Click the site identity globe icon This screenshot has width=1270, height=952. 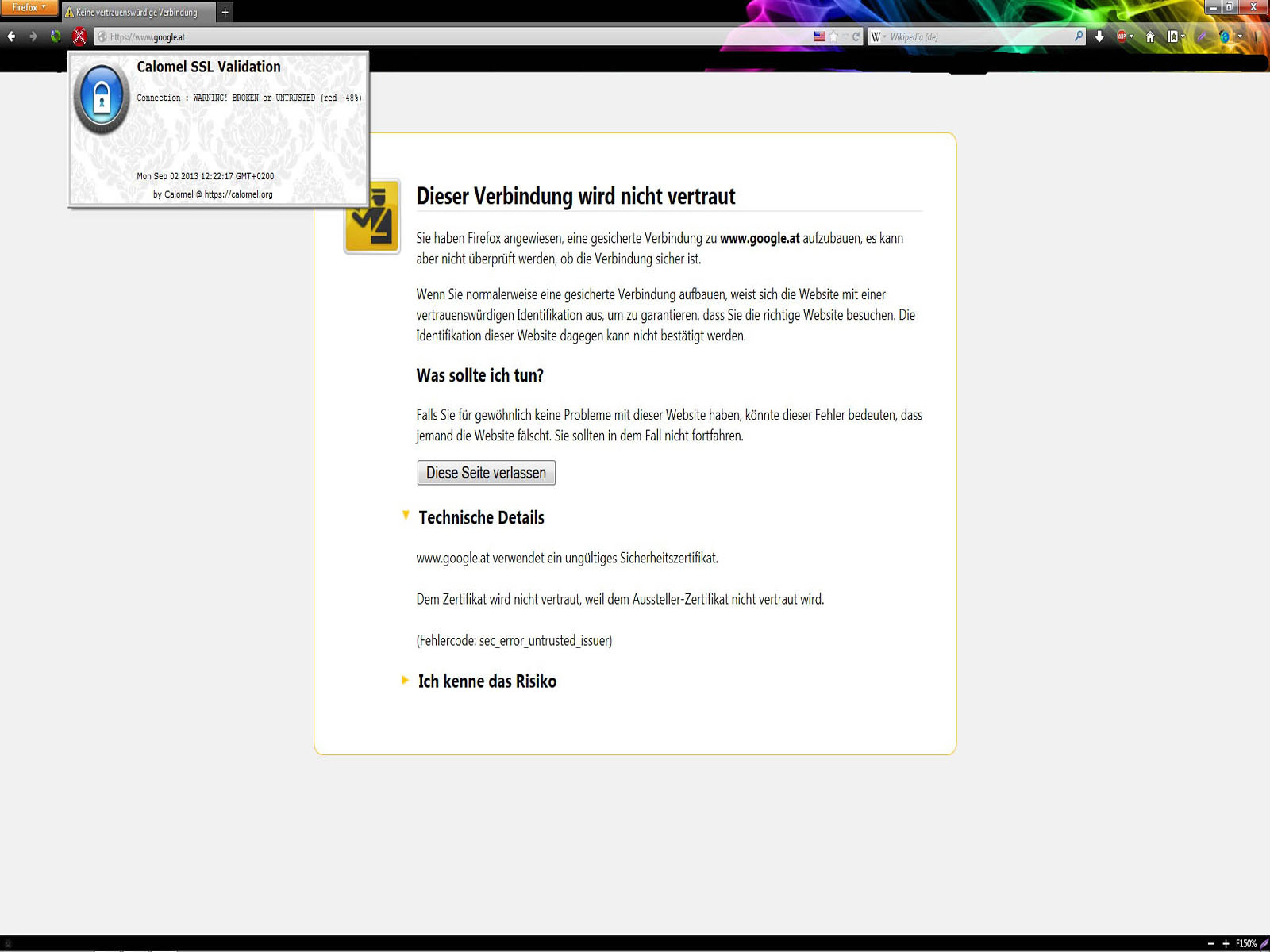102,37
